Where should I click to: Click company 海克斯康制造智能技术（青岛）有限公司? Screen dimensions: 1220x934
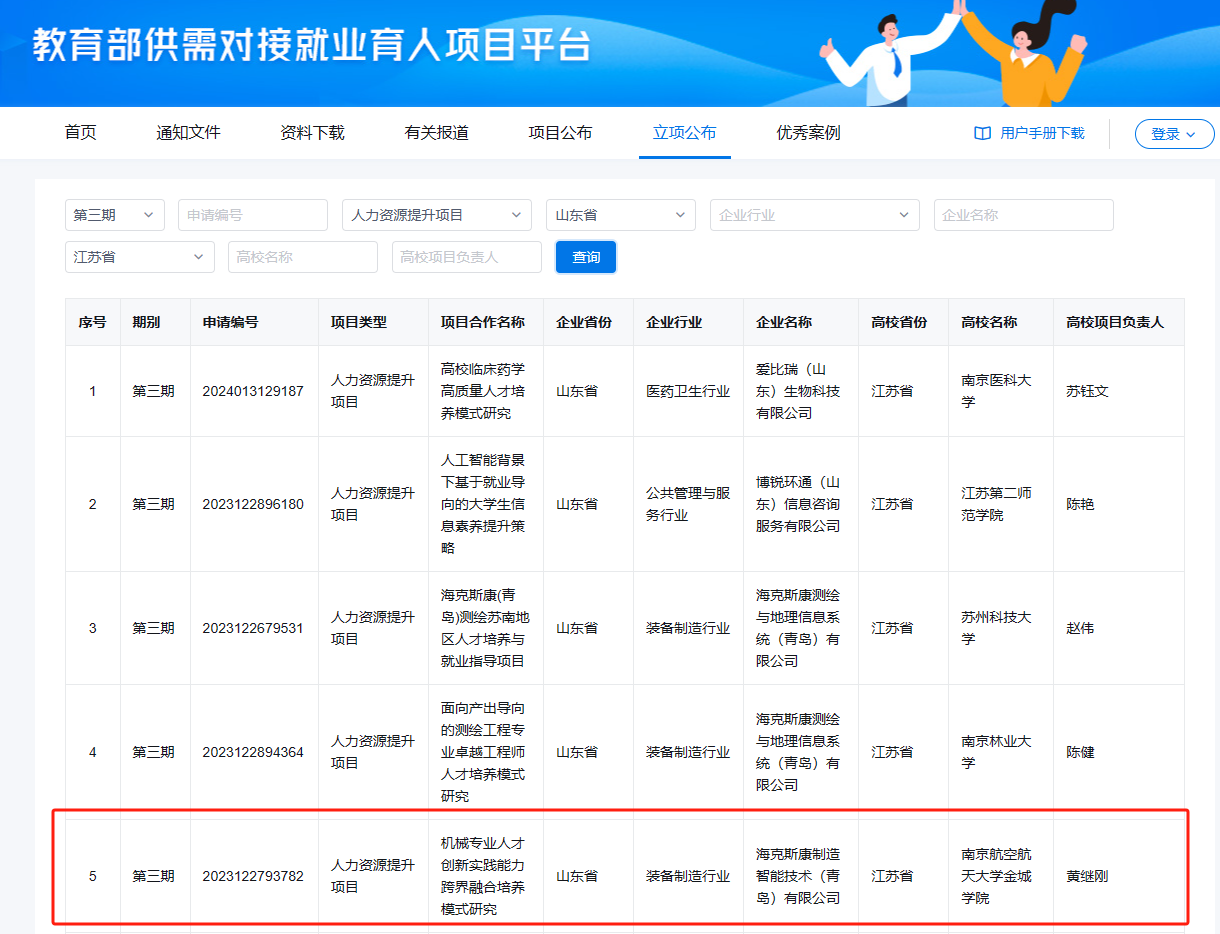tap(798, 876)
